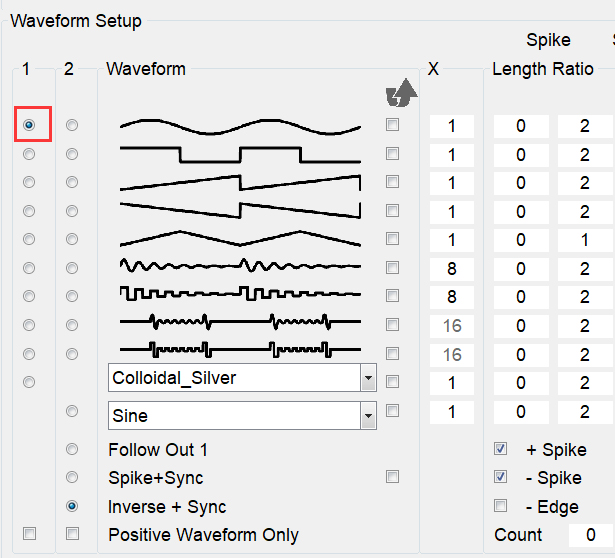615x558 pixels.
Task: Click the falling sawtooth waveform graphic
Action: tap(240, 210)
